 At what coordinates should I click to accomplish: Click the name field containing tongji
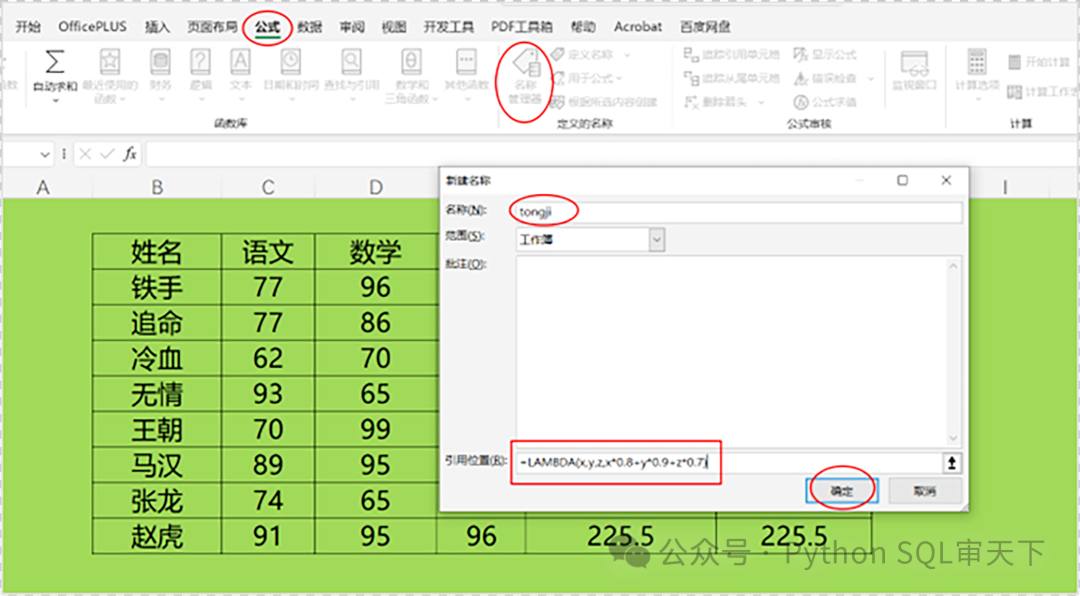(x=738, y=212)
